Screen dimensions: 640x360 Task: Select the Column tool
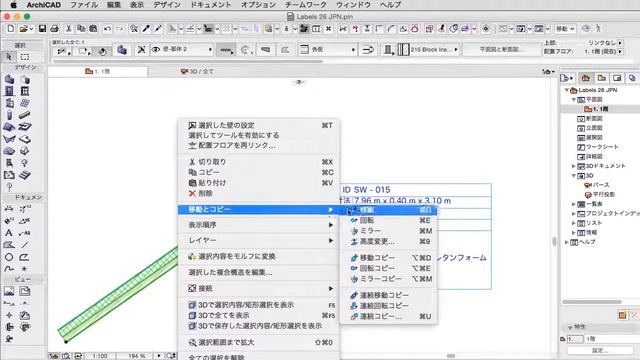tap(9, 115)
